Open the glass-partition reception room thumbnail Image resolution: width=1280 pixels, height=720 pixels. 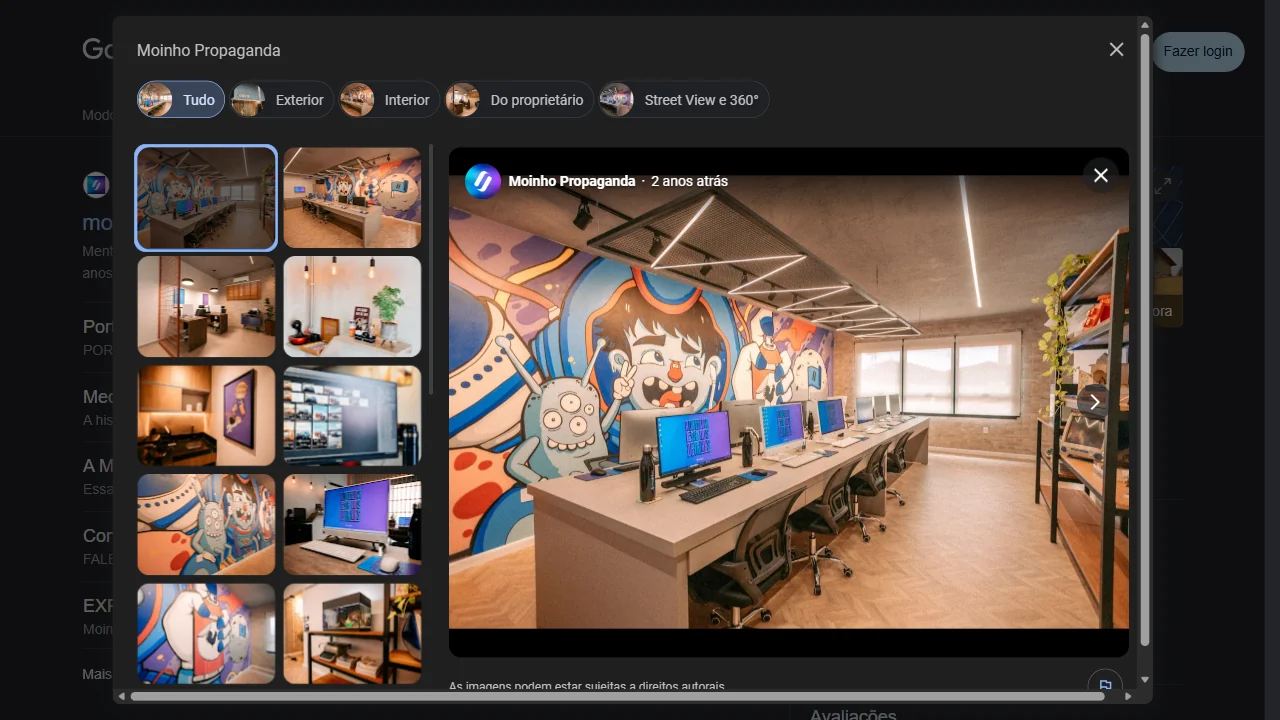[x=206, y=307]
